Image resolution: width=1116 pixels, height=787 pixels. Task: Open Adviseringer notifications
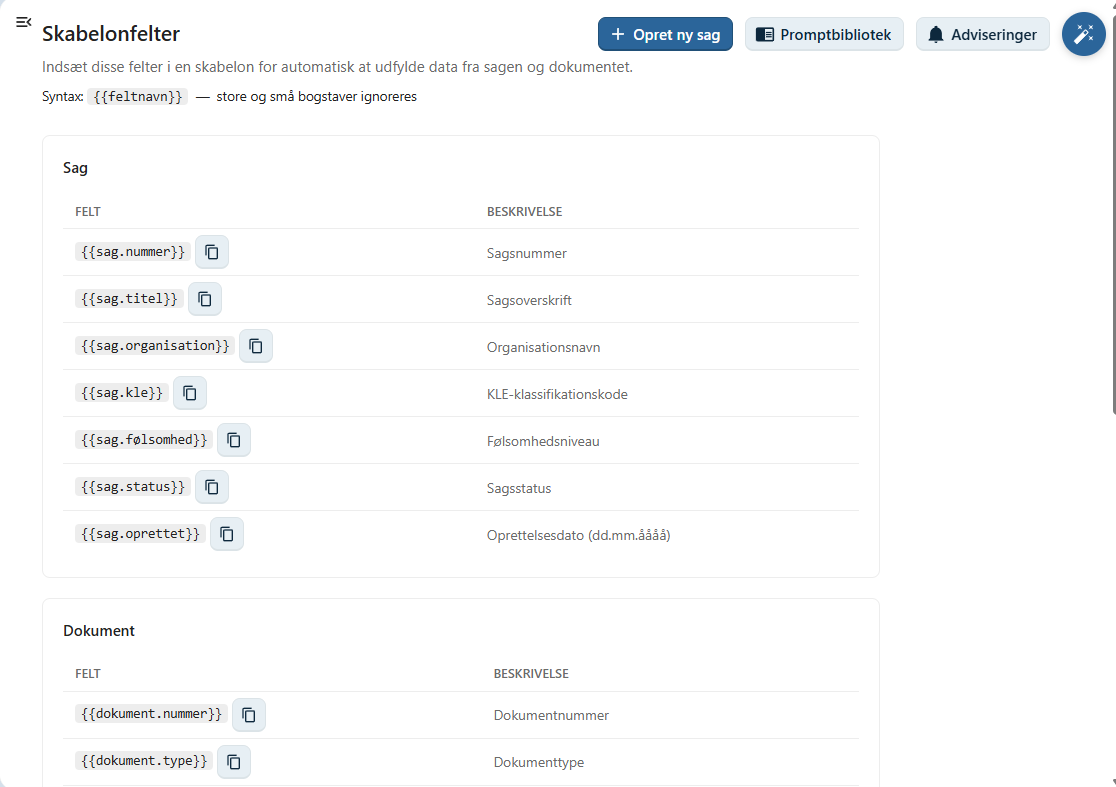982,34
